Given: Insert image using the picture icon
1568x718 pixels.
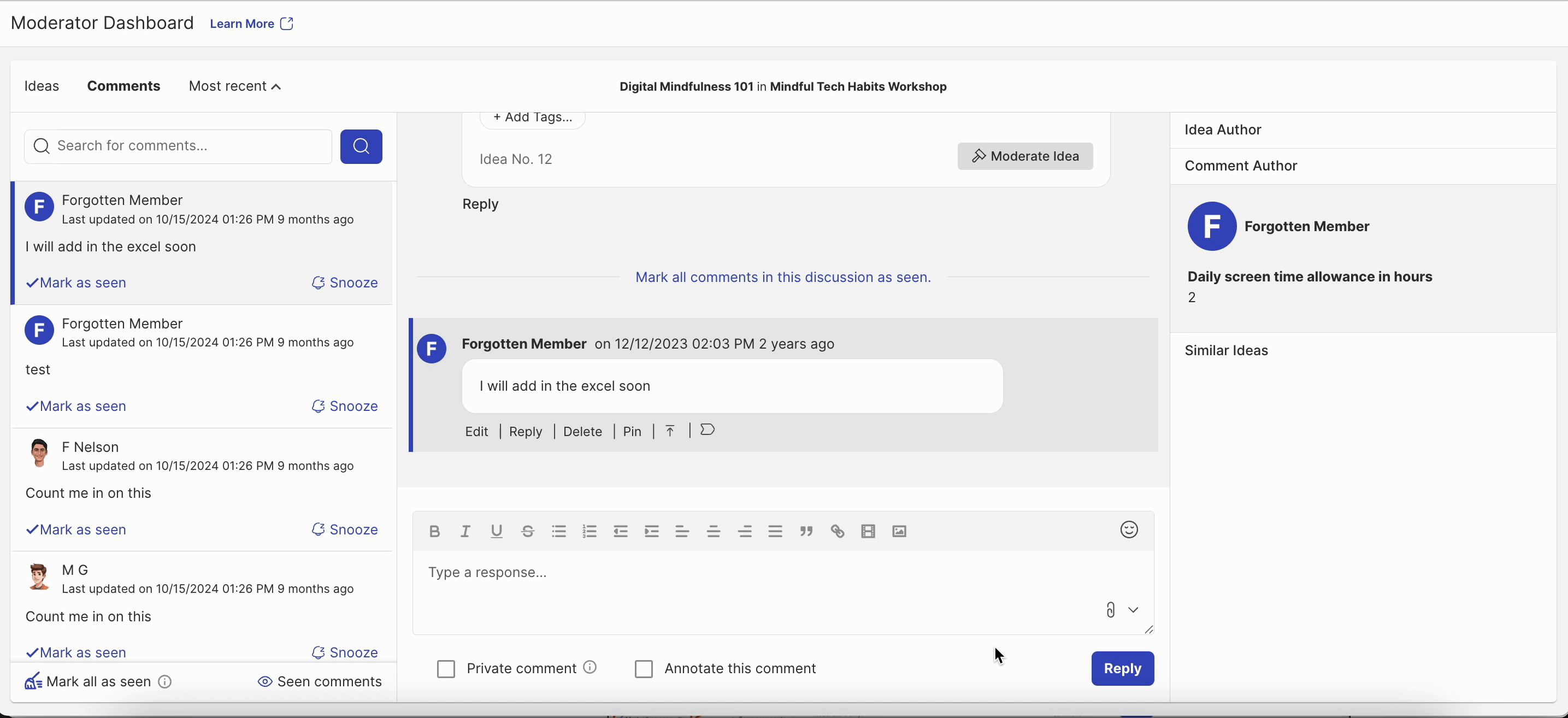Looking at the screenshot, I should [x=899, y=531].
